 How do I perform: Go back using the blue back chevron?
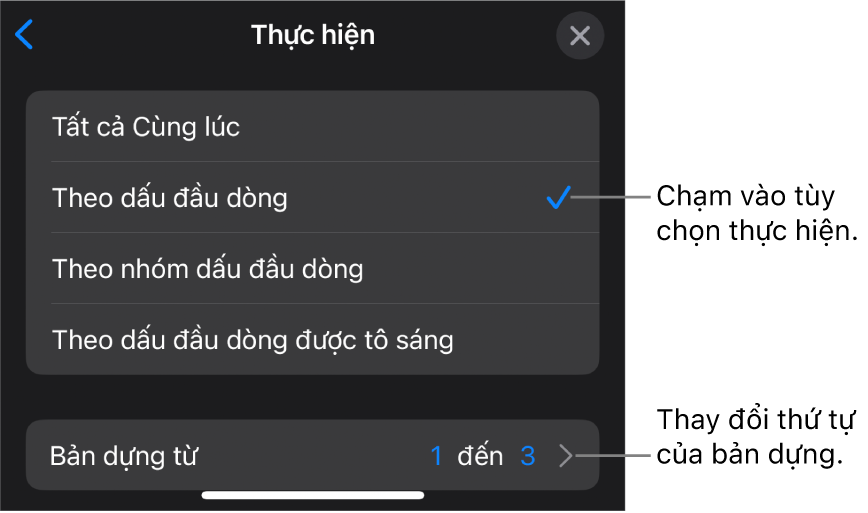24,36
